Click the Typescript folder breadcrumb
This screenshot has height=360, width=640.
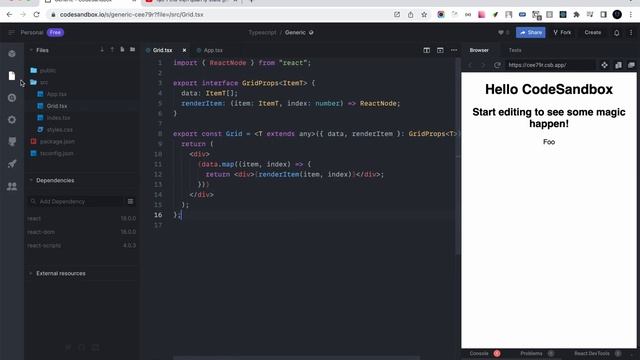[x=262, y=33]
